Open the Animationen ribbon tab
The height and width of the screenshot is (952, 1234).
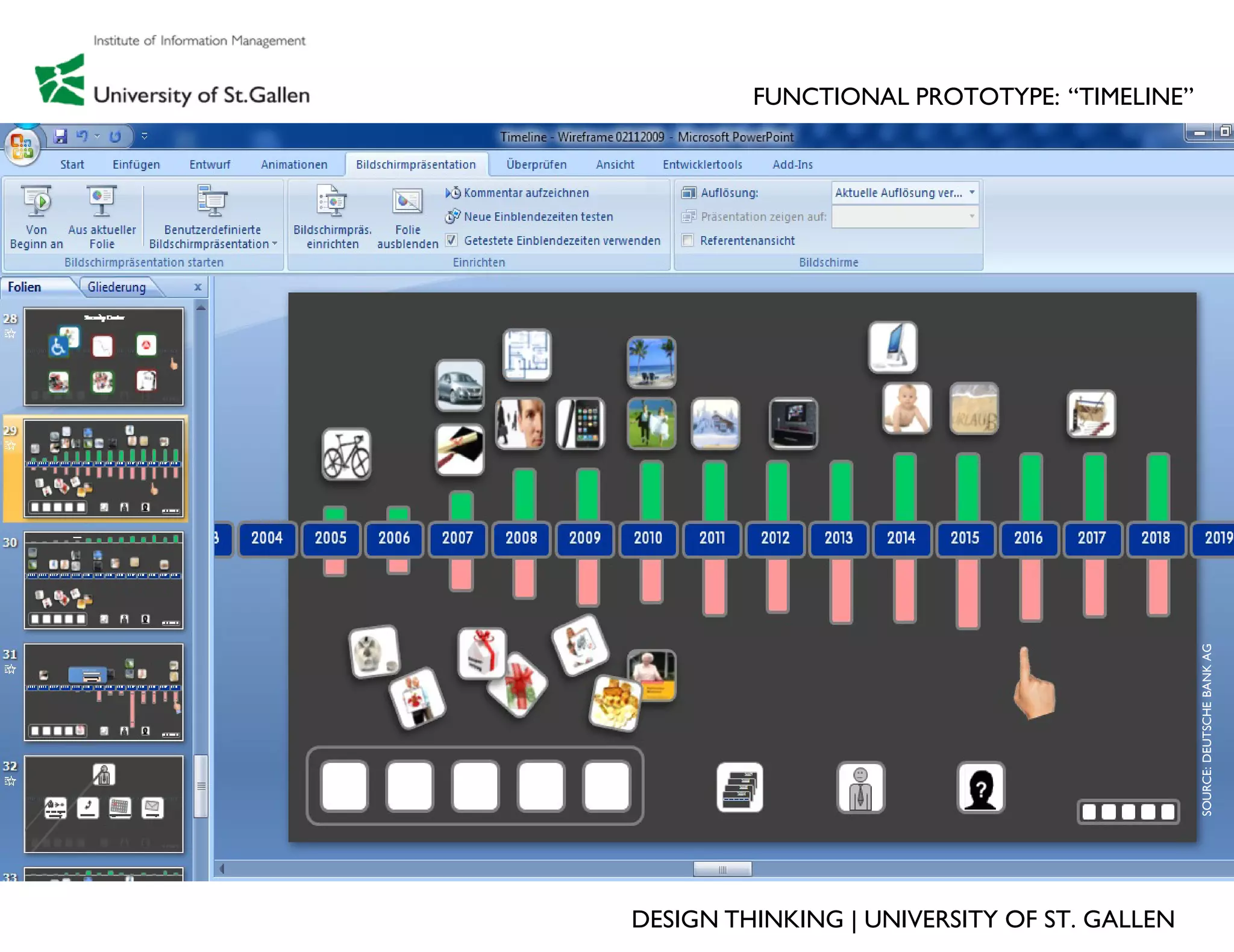(294, 164)
